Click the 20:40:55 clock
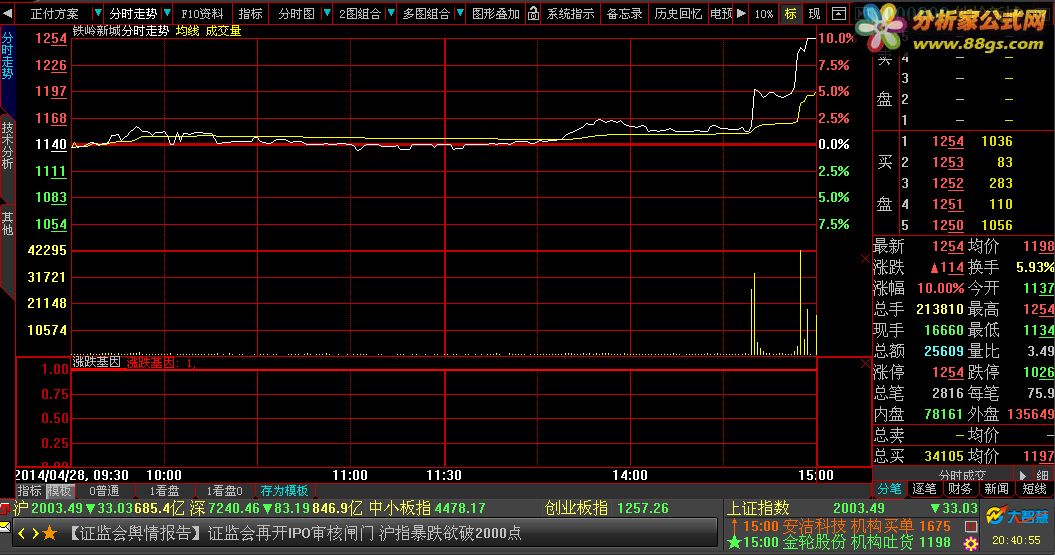The height and width of the screenshot is (555, 1055). (1017, 540)
